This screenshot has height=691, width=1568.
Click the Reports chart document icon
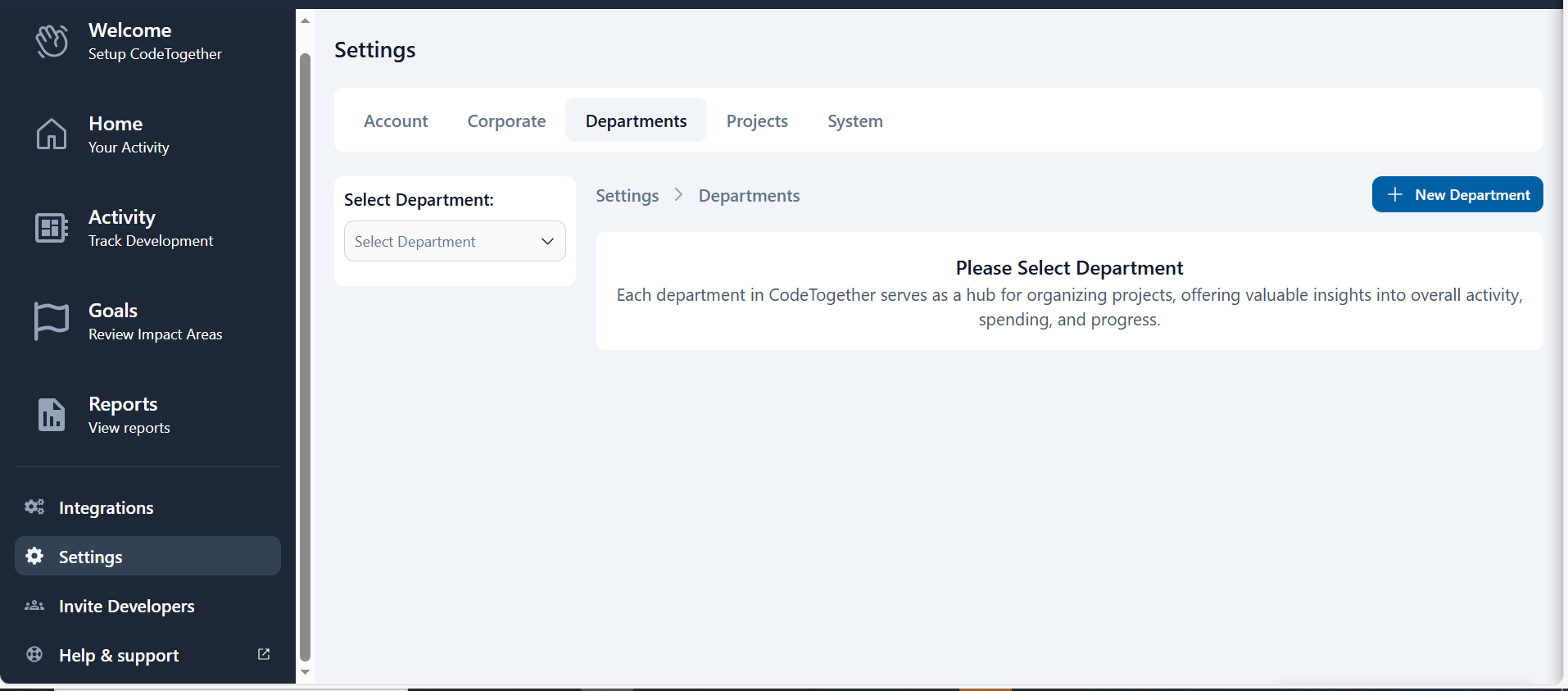pyautogui.click(x=52, y=415)
